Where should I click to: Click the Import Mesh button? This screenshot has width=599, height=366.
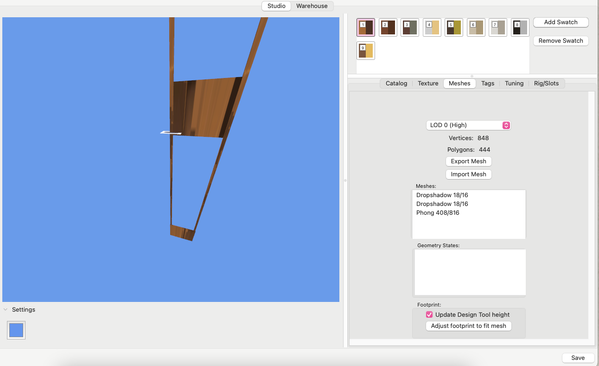(468, 174)
